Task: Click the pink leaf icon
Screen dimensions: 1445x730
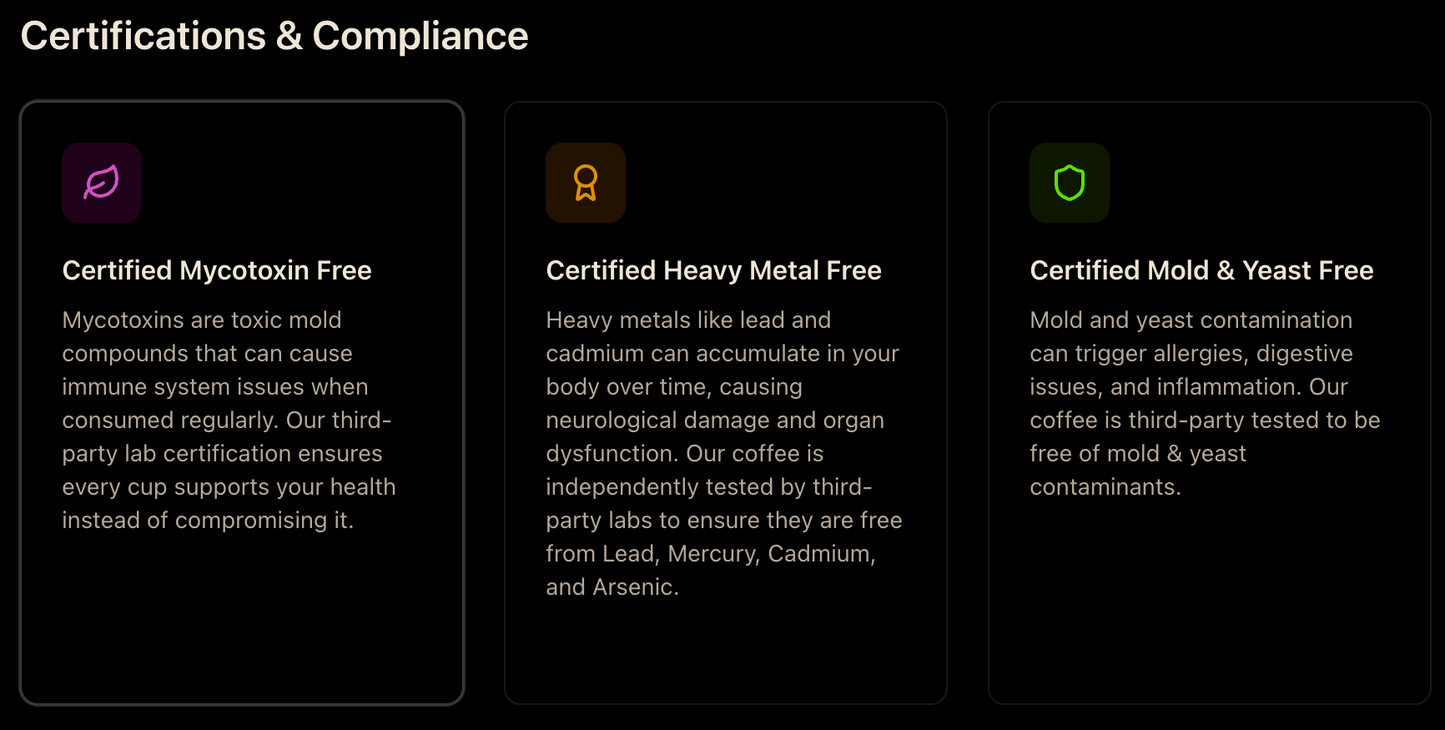Action: coord(102,183)
